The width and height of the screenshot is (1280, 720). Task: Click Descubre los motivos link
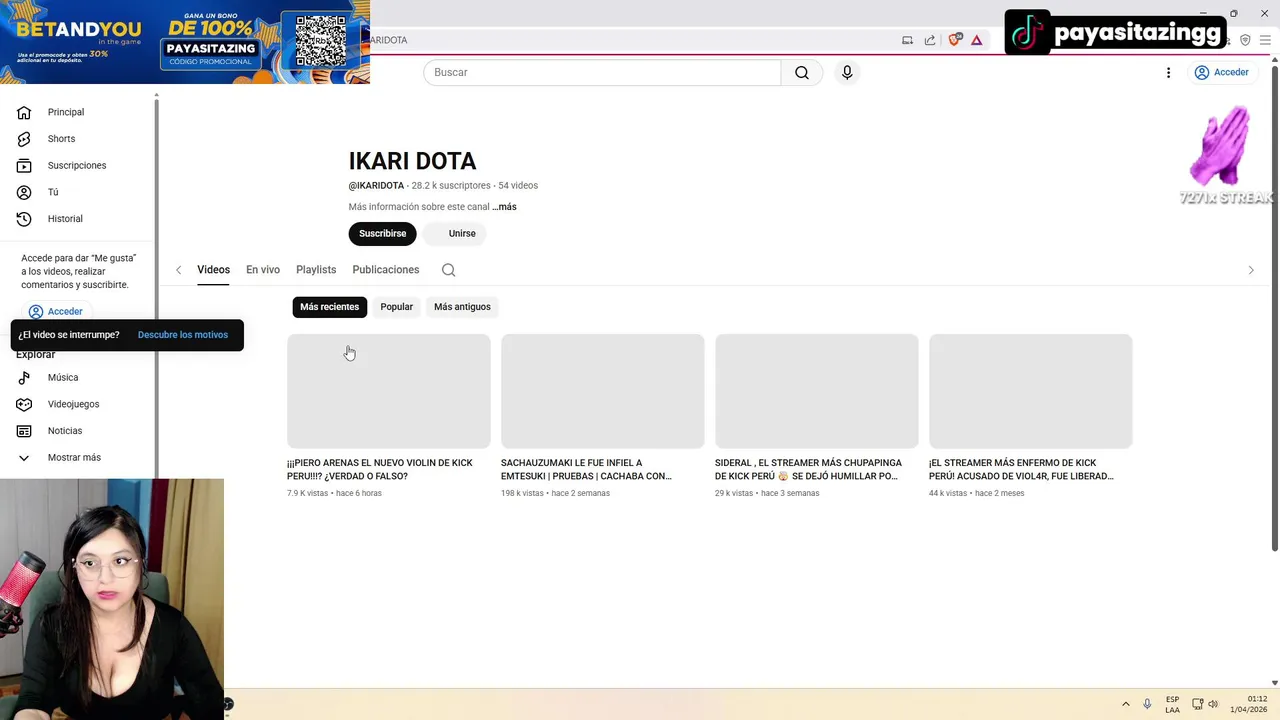[x=183, y=335]
